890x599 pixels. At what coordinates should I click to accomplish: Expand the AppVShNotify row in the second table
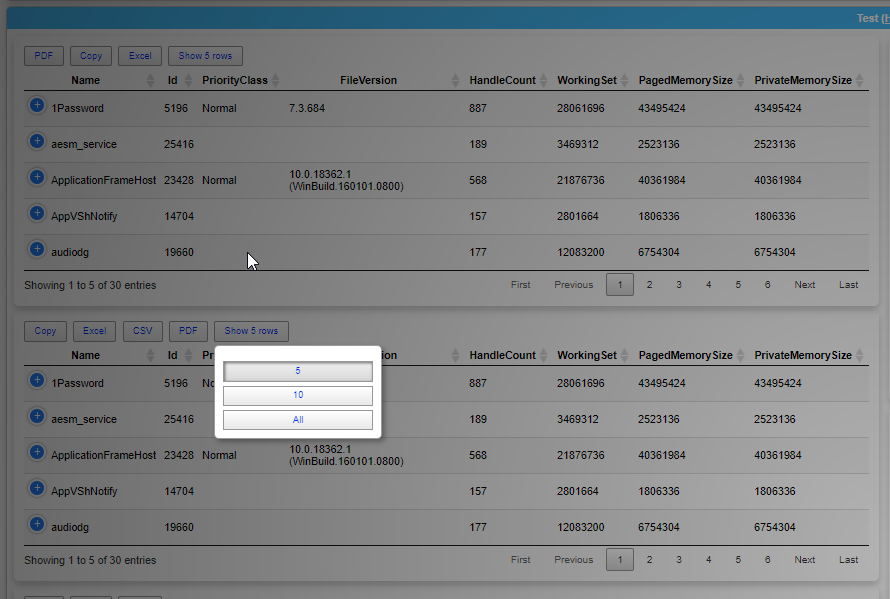click(x=37, y=488)
